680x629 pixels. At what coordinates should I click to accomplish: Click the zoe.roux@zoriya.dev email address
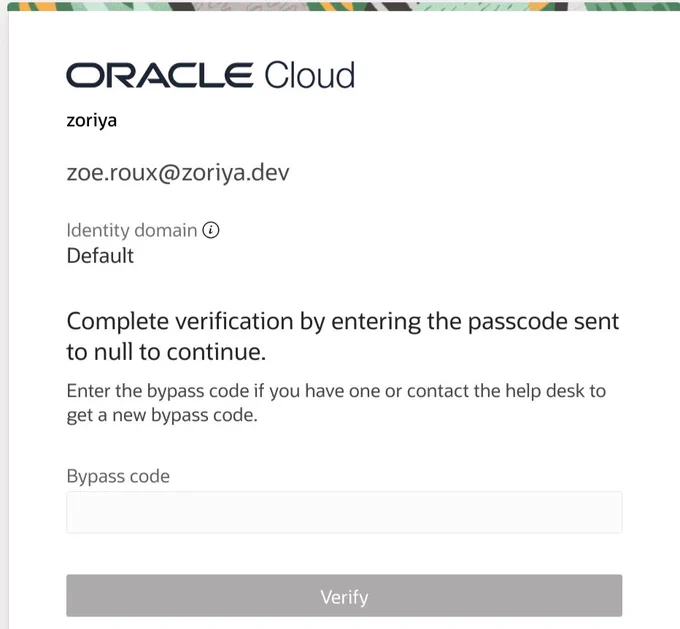(178, 173)
